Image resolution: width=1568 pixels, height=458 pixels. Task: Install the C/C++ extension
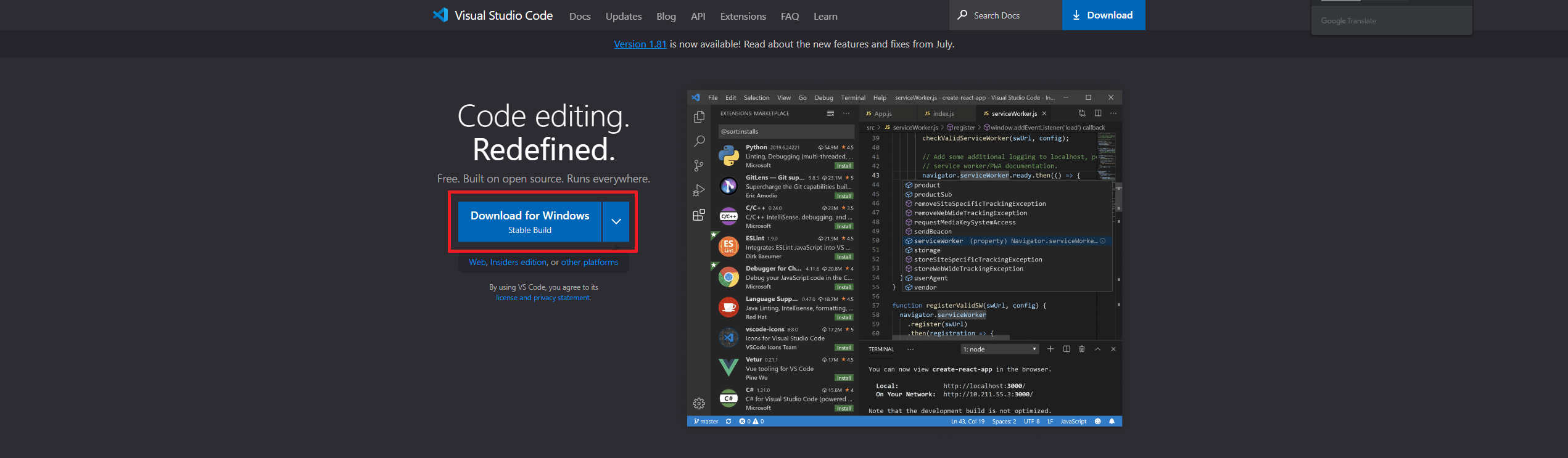(844, 226)
